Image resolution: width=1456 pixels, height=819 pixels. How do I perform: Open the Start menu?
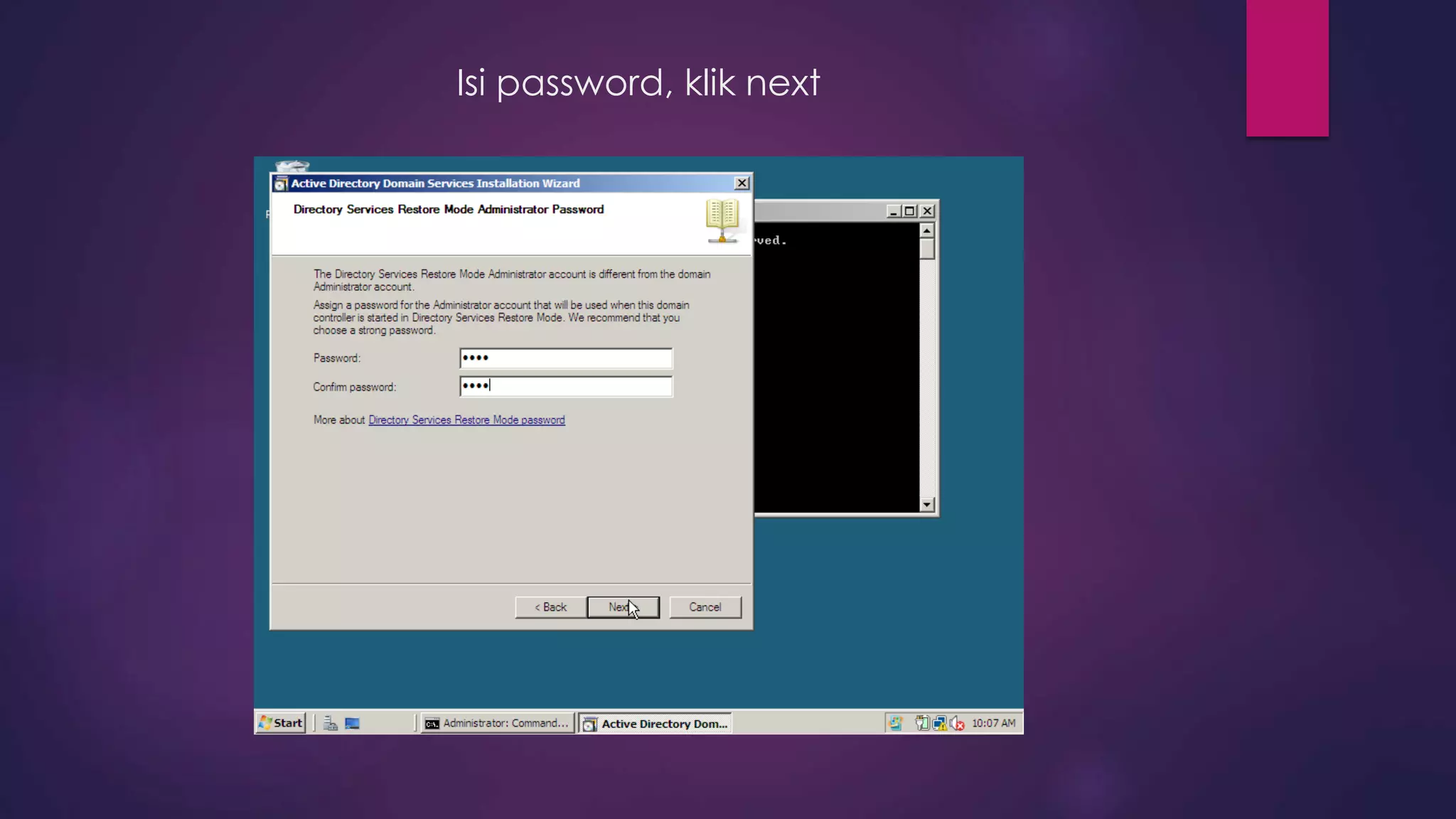tap(281, 723)
